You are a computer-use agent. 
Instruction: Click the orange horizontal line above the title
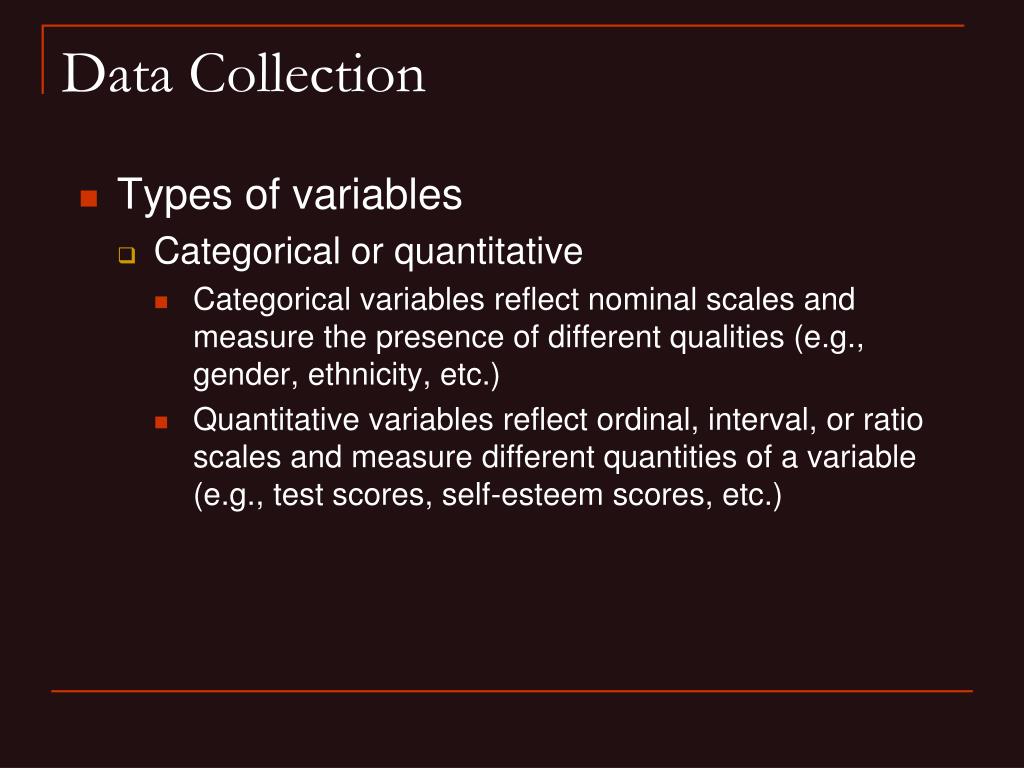coord(503,25)
